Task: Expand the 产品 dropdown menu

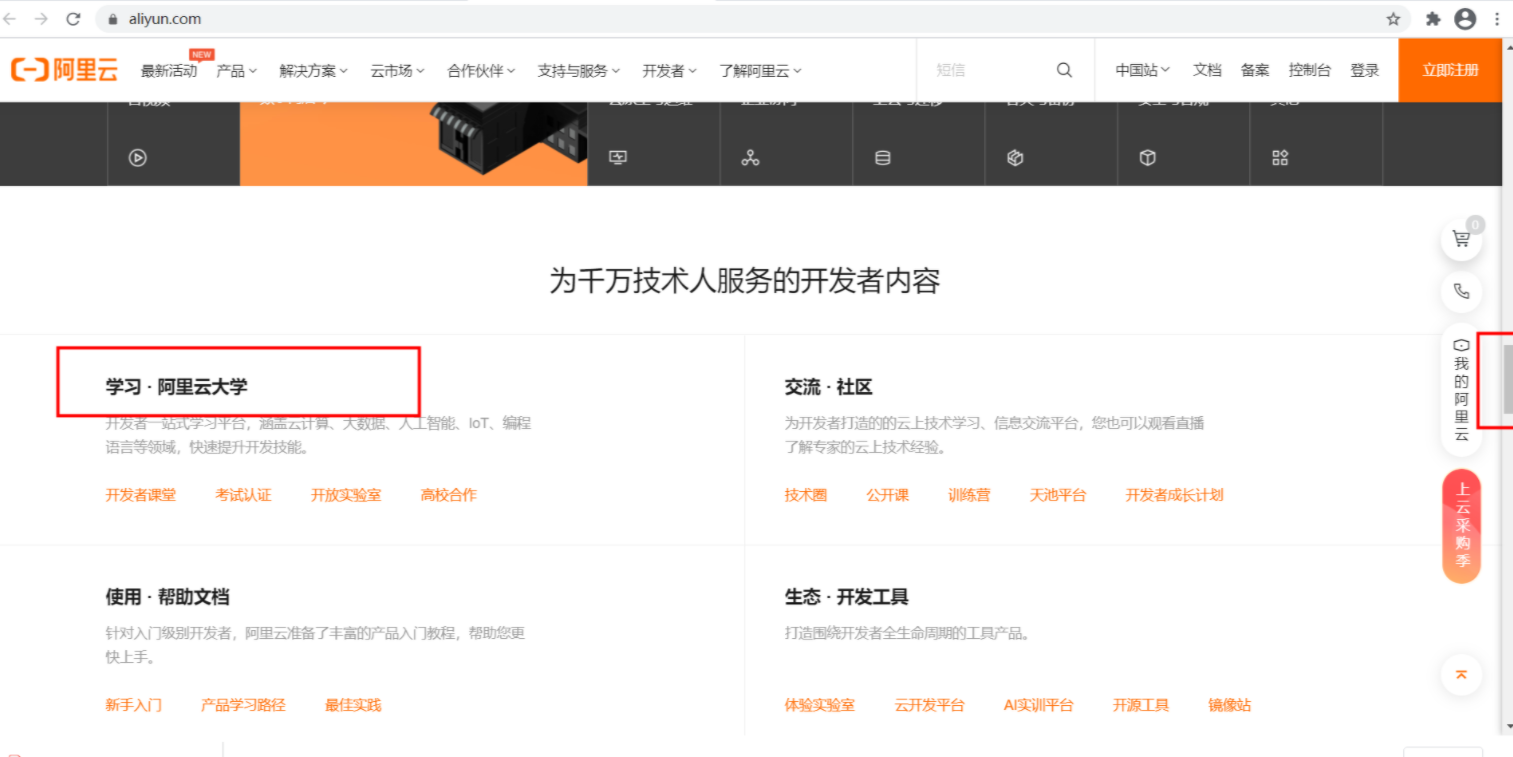Action: [x=237, y=70]
